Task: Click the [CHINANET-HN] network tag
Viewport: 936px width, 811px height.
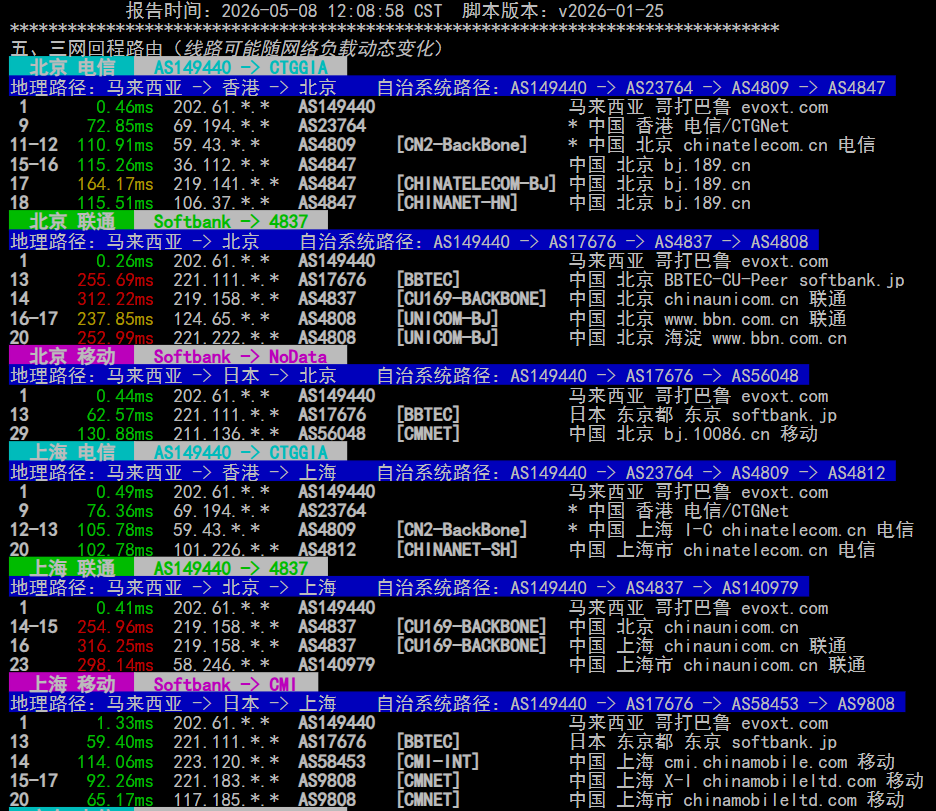Action: pyautogui.click(x=457, y=203)
